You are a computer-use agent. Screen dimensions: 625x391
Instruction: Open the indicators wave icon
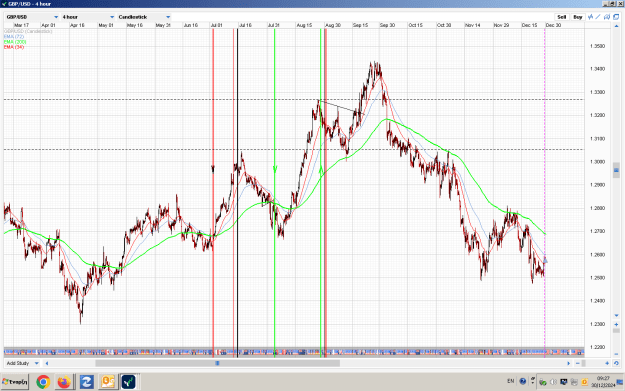(590, 17)
